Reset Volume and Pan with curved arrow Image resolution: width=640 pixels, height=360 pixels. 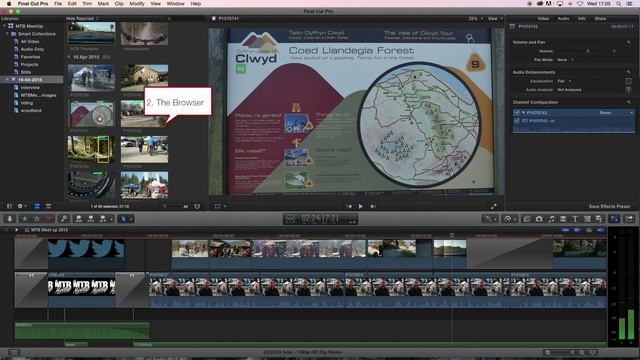(x=629, y=42)
